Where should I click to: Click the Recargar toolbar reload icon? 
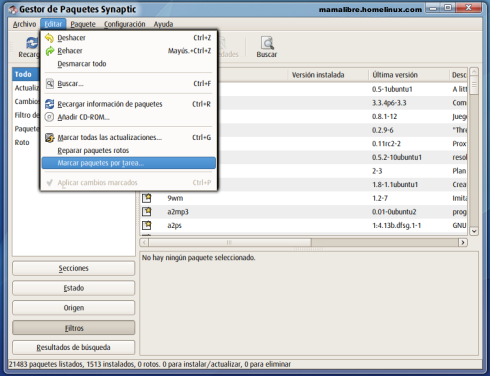(32, 43)
